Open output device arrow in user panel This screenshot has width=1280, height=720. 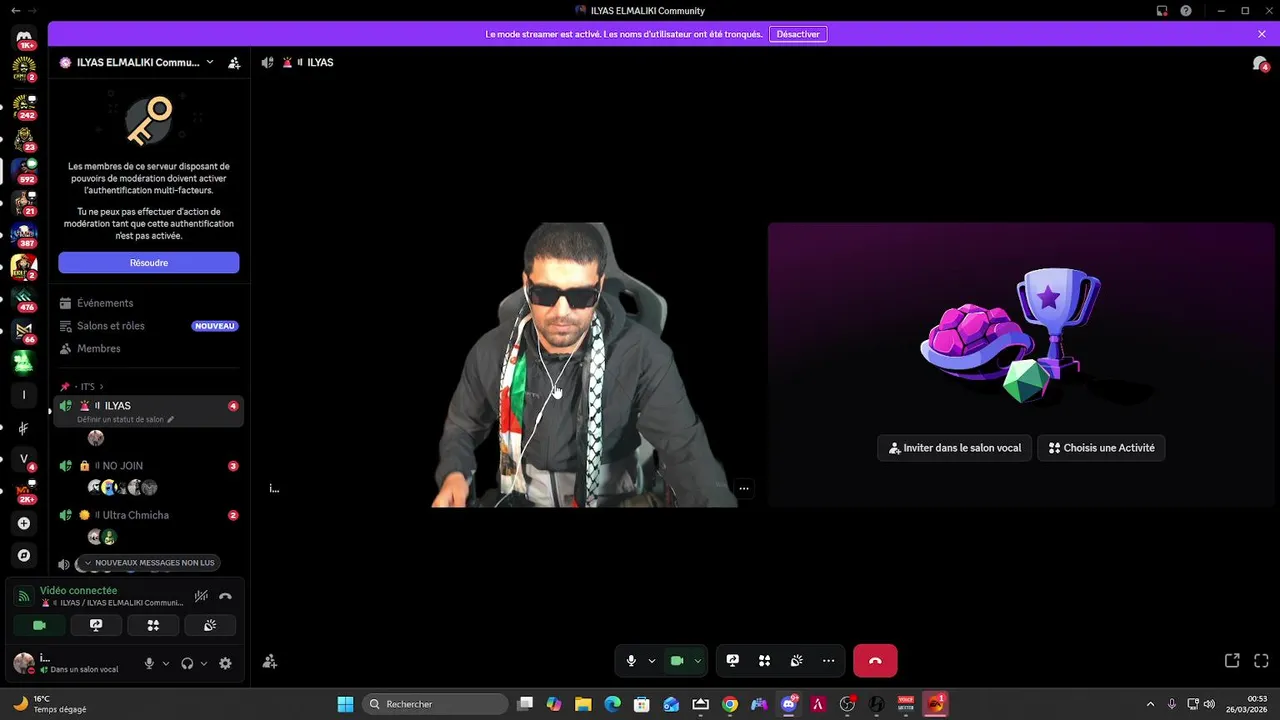[x=204, y=663]
